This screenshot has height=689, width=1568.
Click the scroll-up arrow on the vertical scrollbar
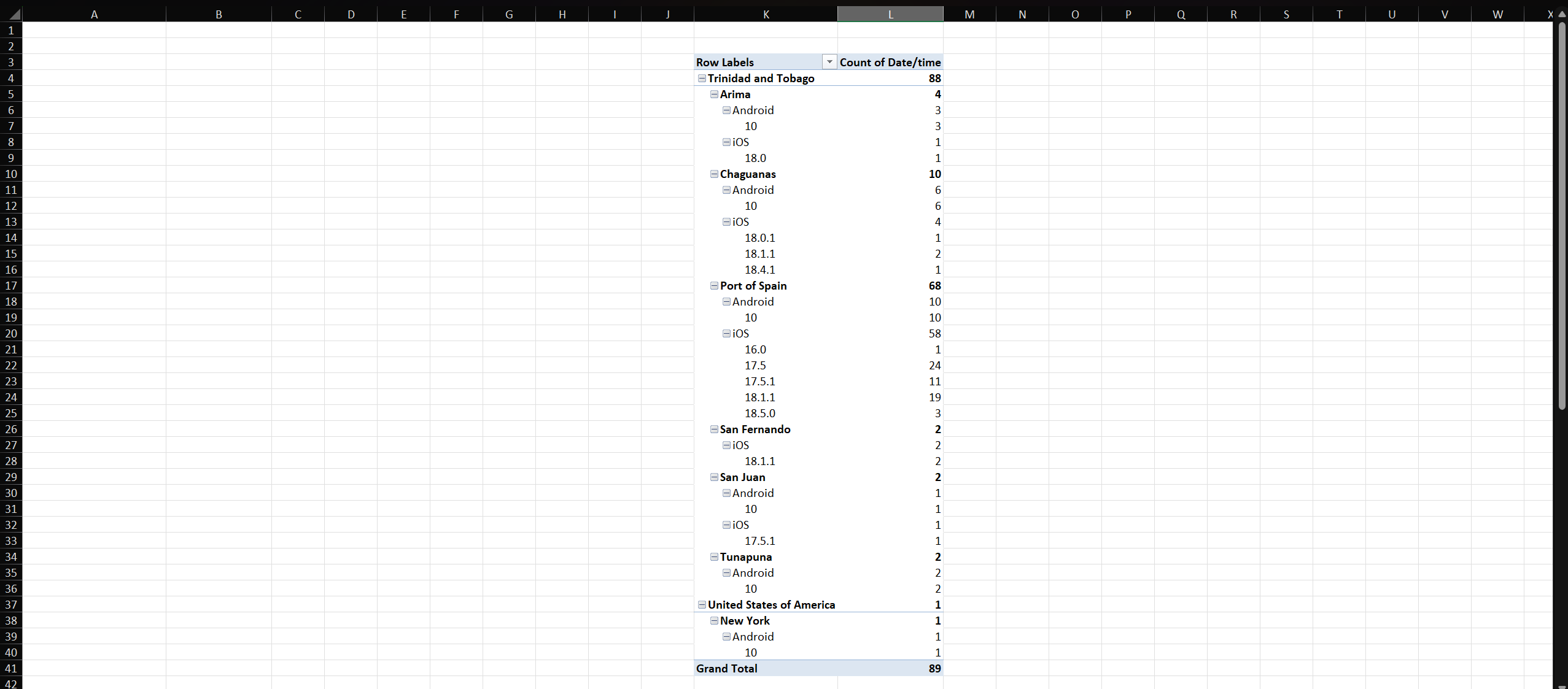[x=1561, y=13]
